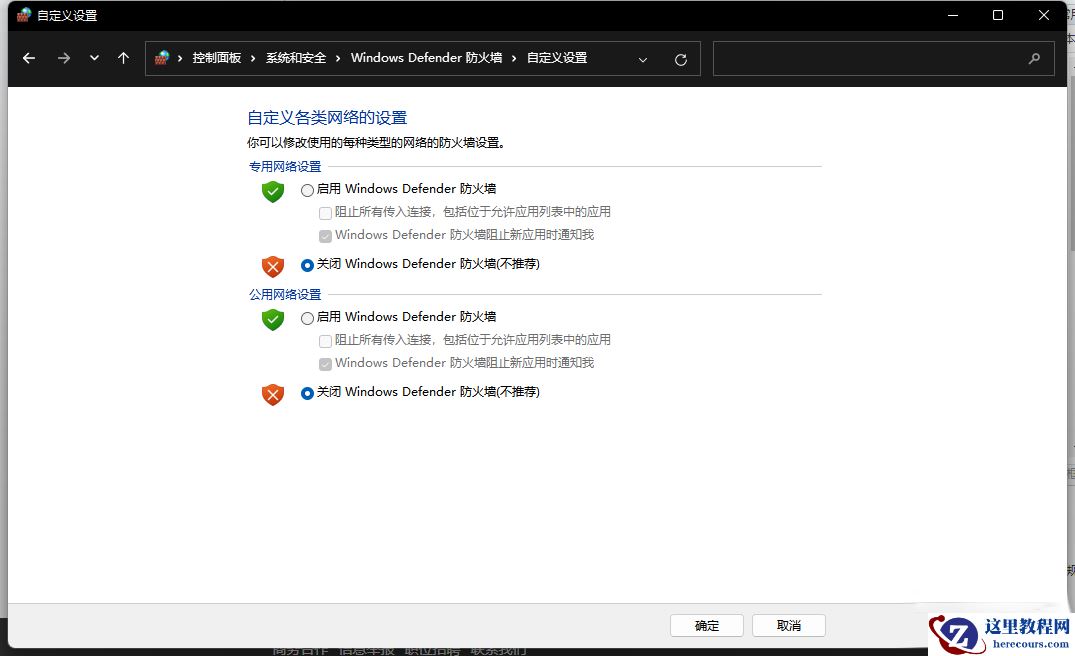Screen dimensions: 1075x656
Task: Enable 启用 Windows Defender 防火墙 for private network
Action: [x=307, y=189]
